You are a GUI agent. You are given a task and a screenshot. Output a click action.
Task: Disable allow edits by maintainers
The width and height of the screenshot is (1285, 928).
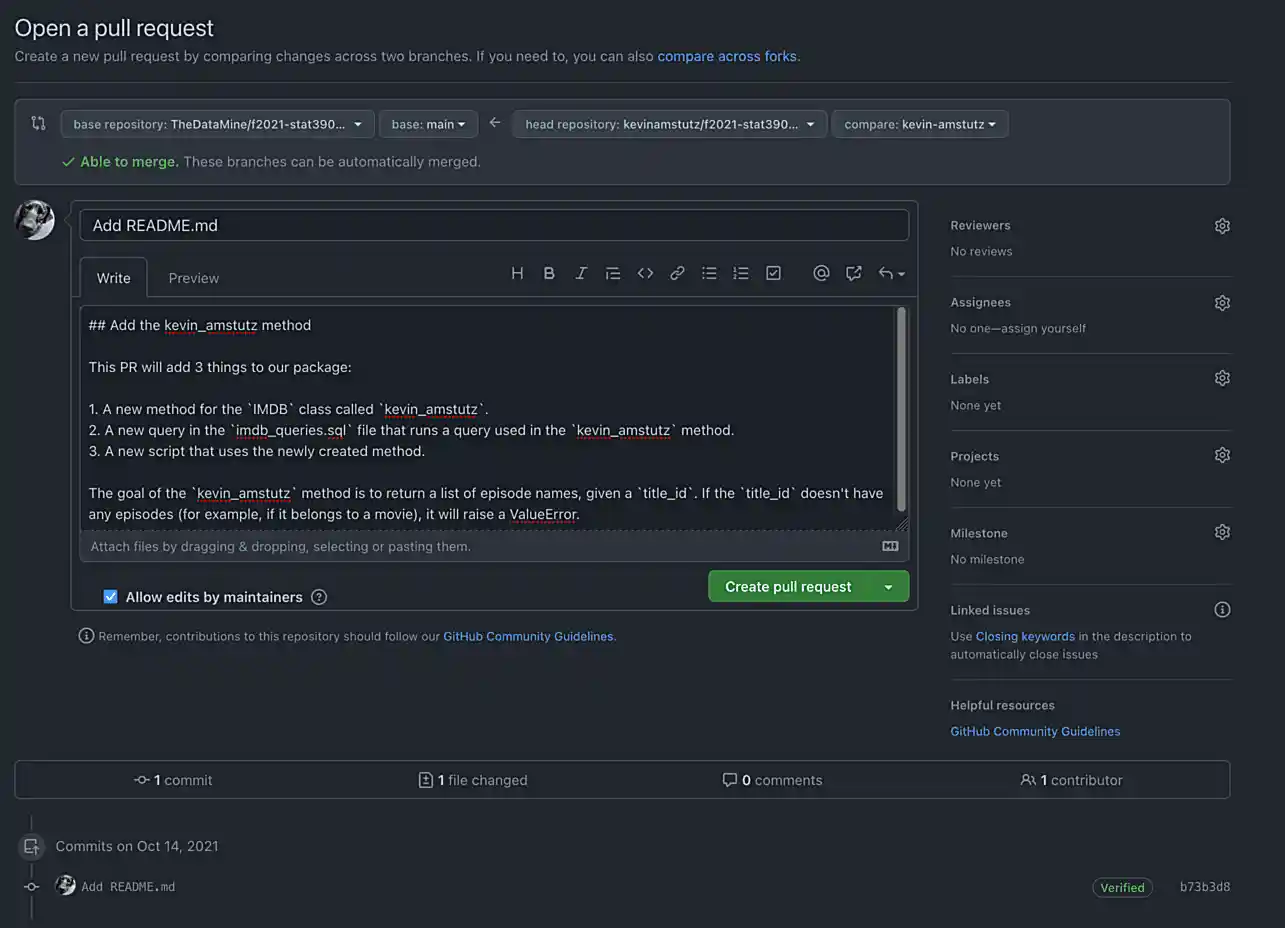(x=110, y=596)
